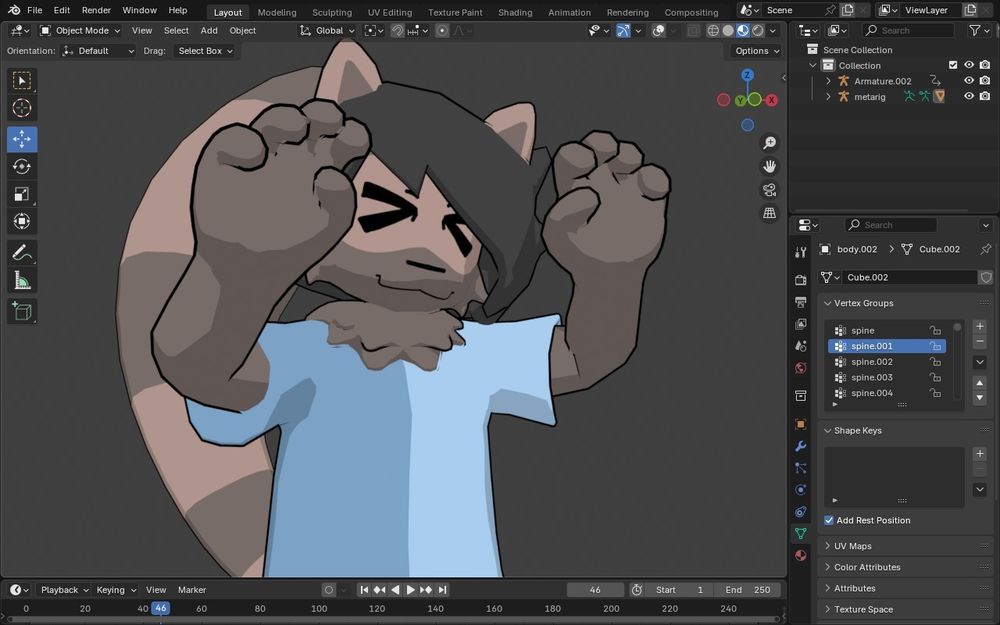Image resolution: width=1000 pixels, height=625 pixels.
Task: Select the Scale tool
Action: click(x=22, y=194)
